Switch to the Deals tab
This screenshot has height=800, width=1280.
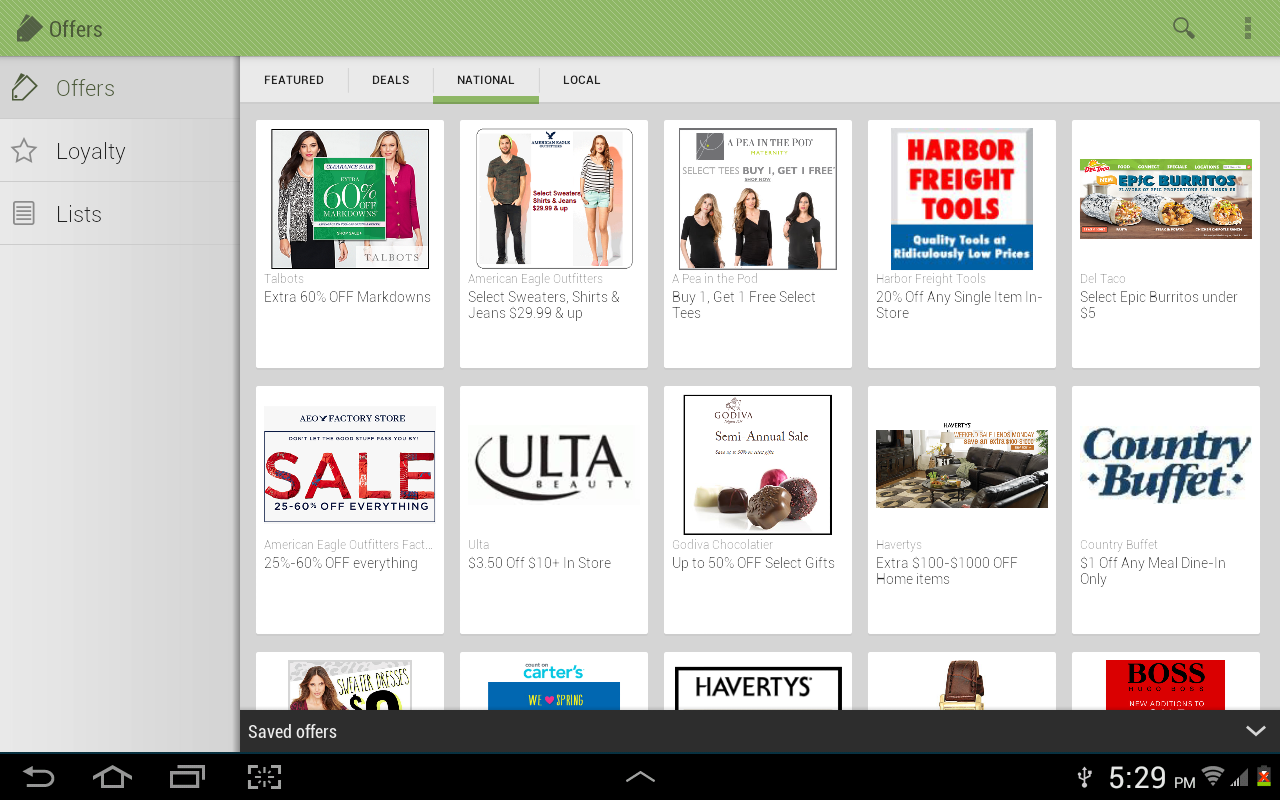click(x=391, y=80)
